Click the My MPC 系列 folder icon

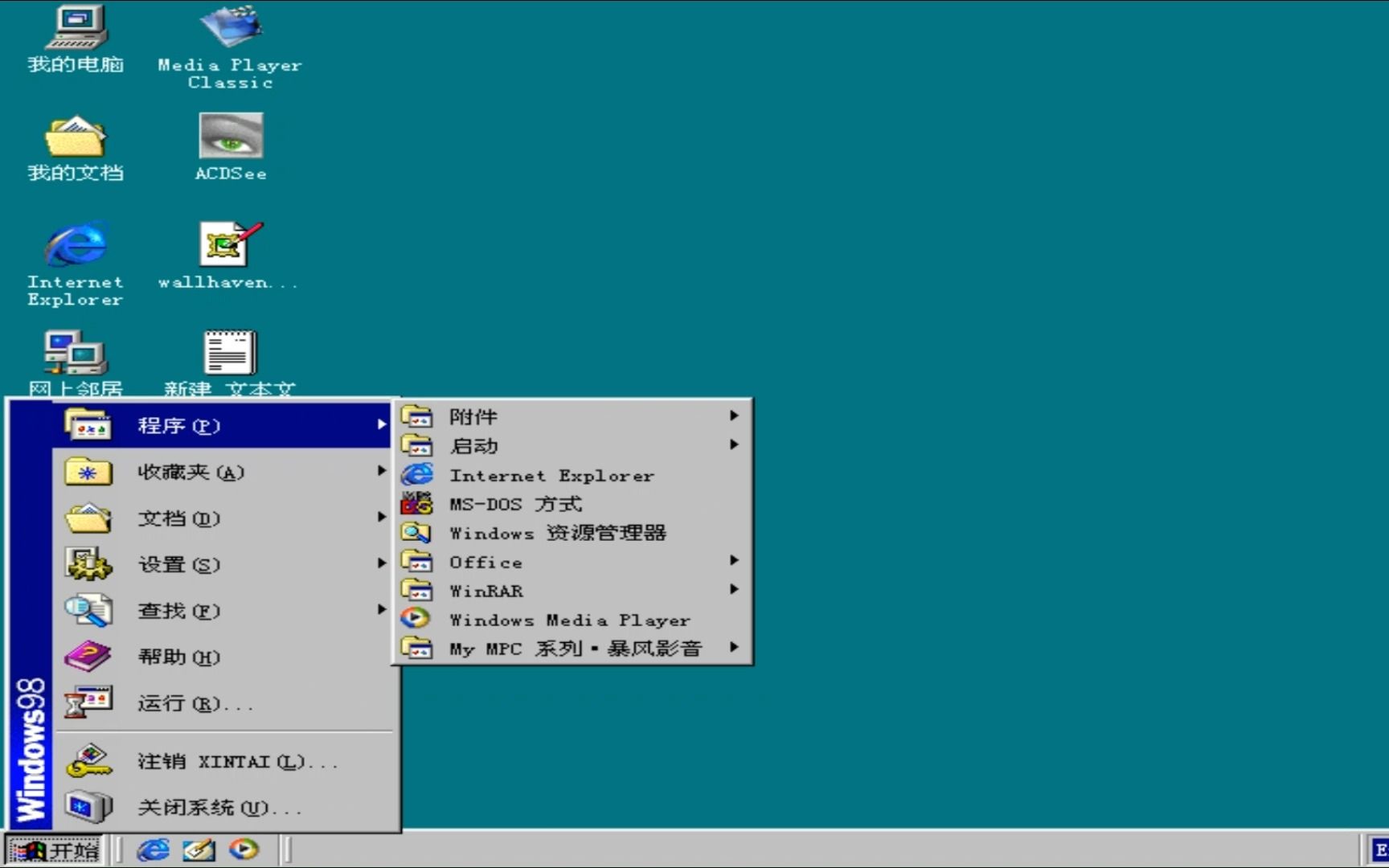[416, 648]
